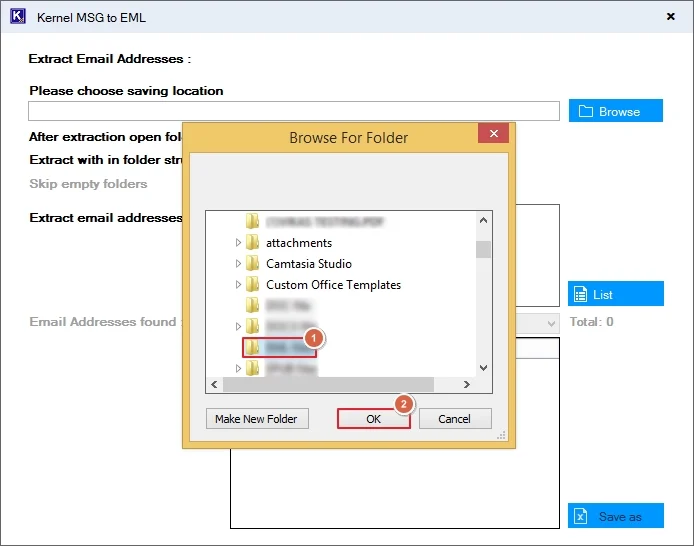Click the Kernel app logo icon
Screen dimensions: 694x546
point(18,17)
